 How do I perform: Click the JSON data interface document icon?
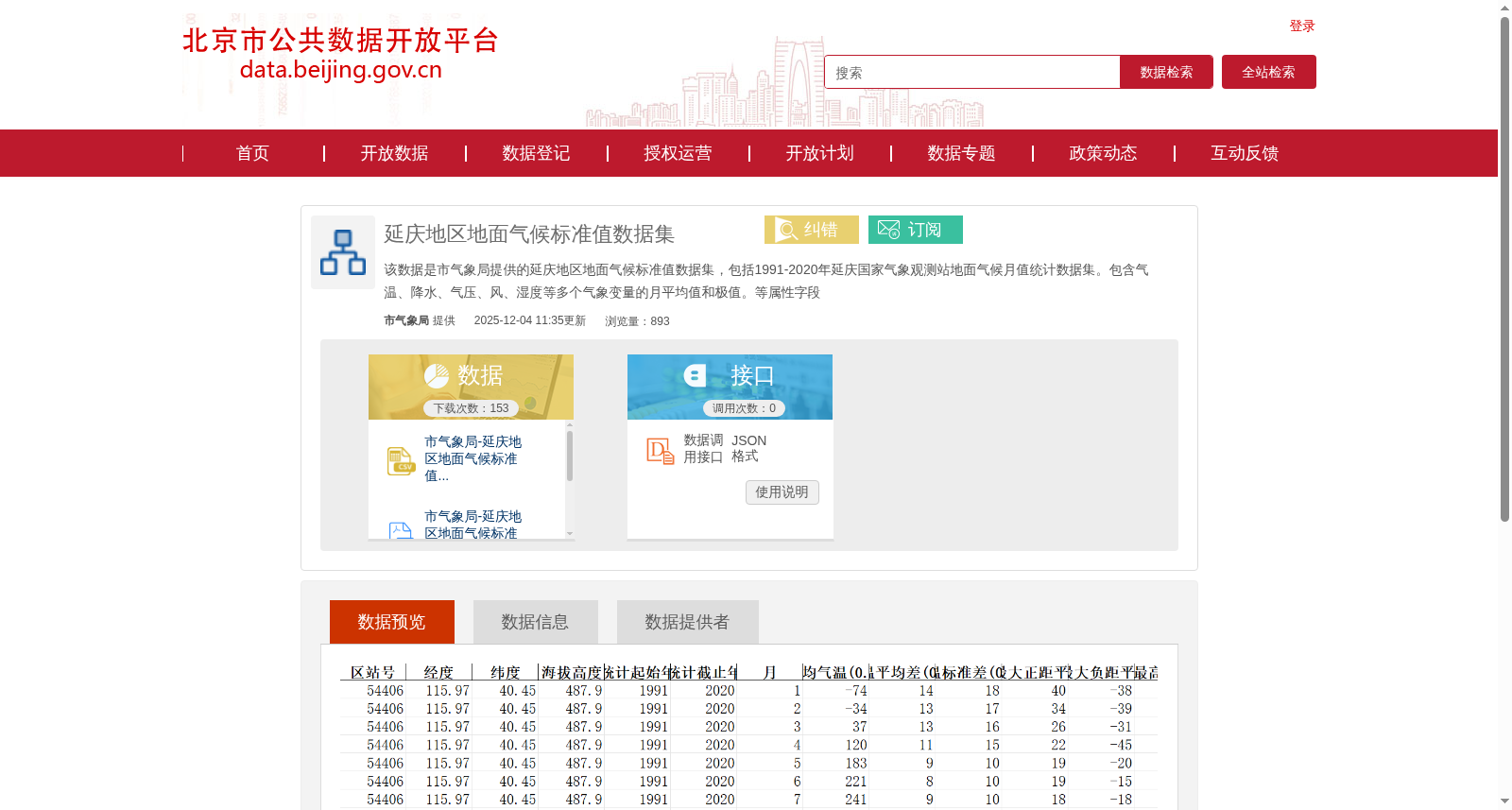click(x=660, y=451)
